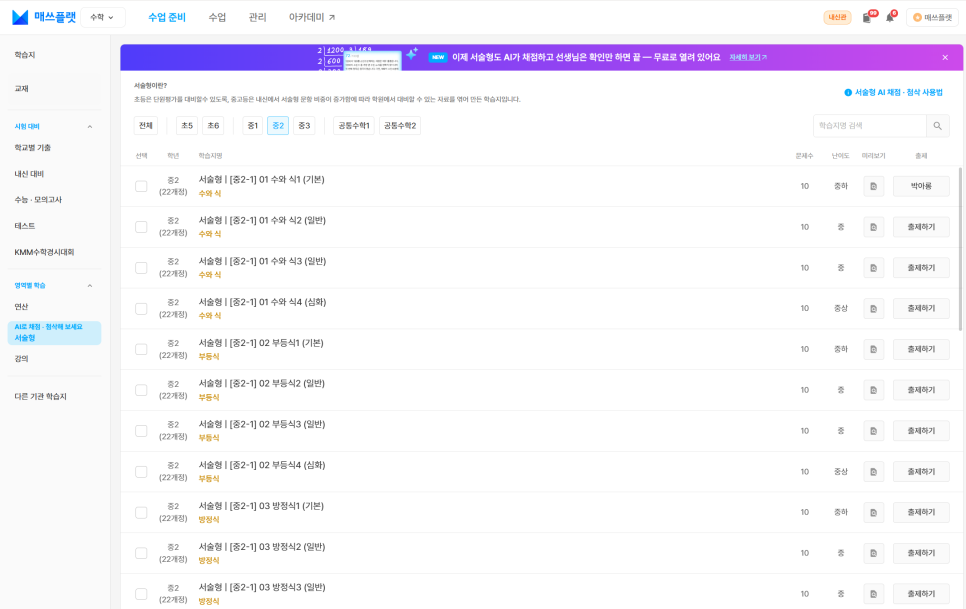Click 출제하기 for 부등식3 (일반)

coord(921,431)
